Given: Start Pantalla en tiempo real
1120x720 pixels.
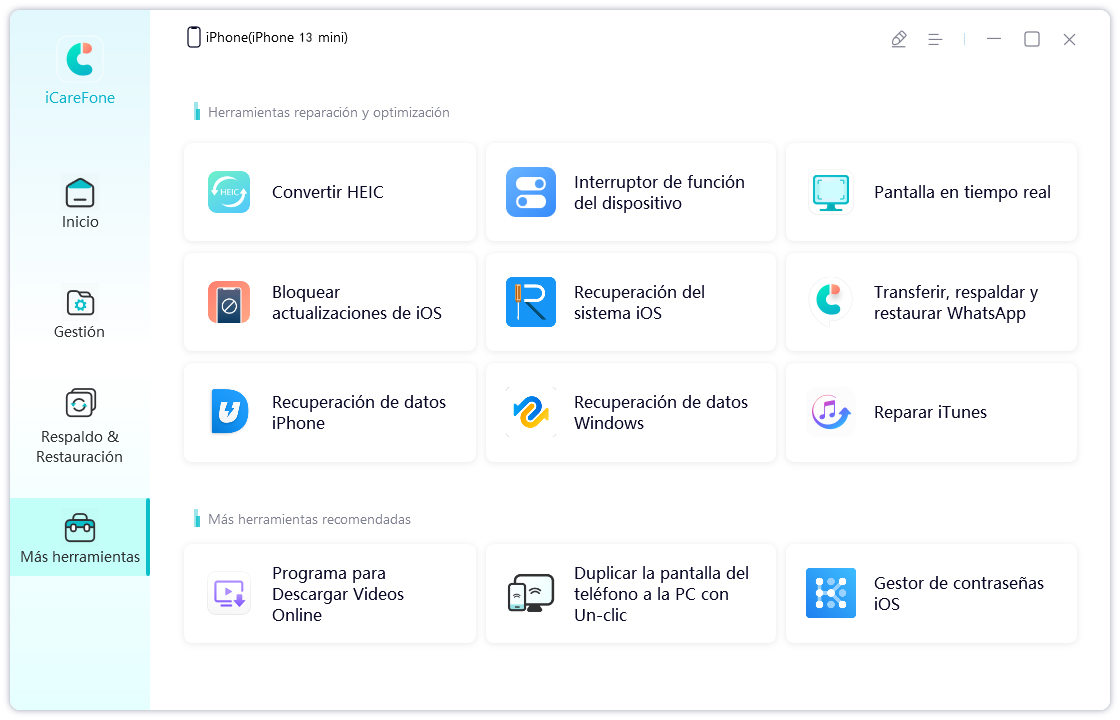Looking at the screenshot, I should click(x=931, y=192).
